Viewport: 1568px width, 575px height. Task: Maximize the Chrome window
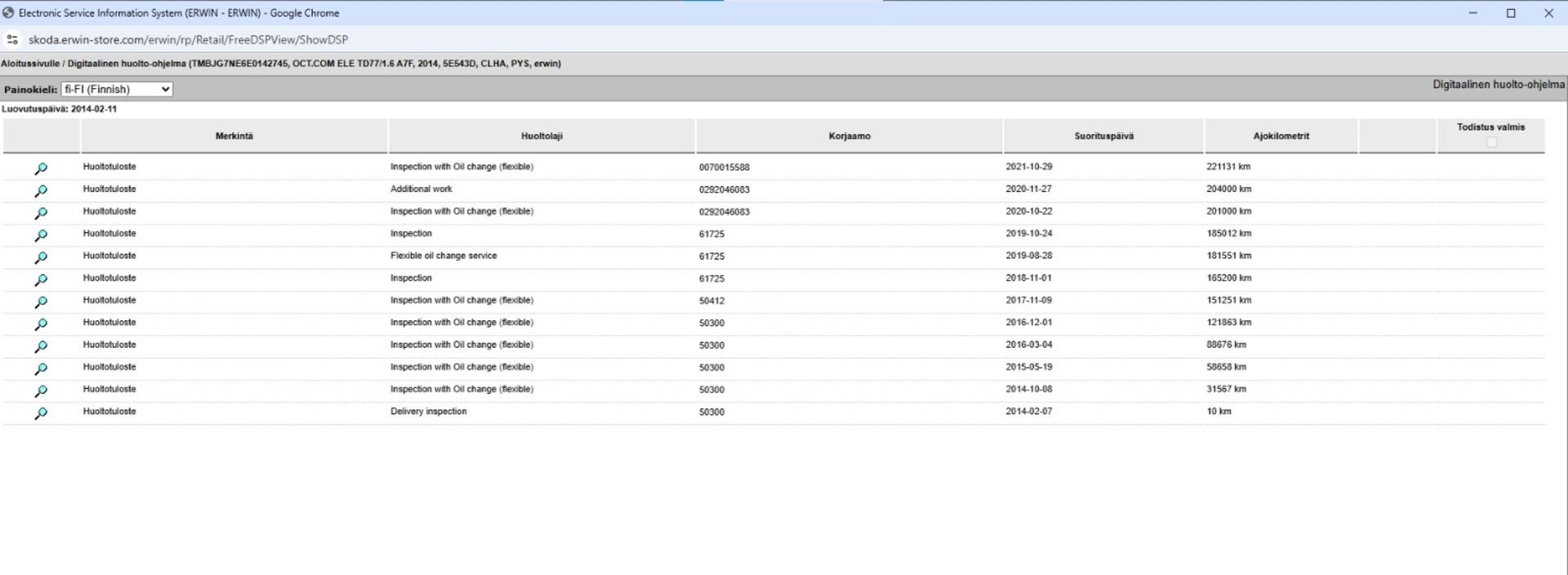click(1511, 13)
